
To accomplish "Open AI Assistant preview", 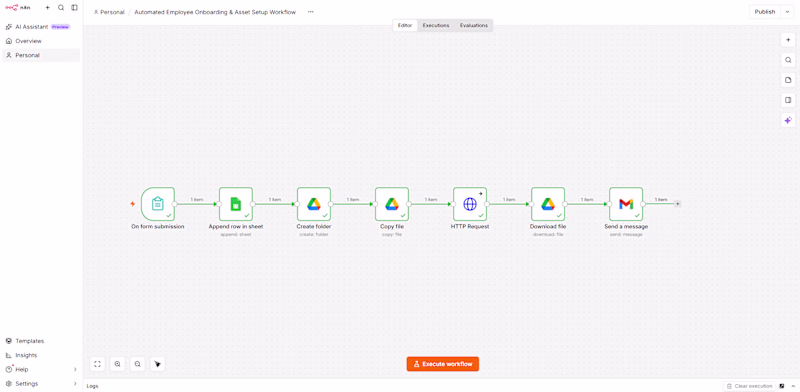I will point(41,27).
